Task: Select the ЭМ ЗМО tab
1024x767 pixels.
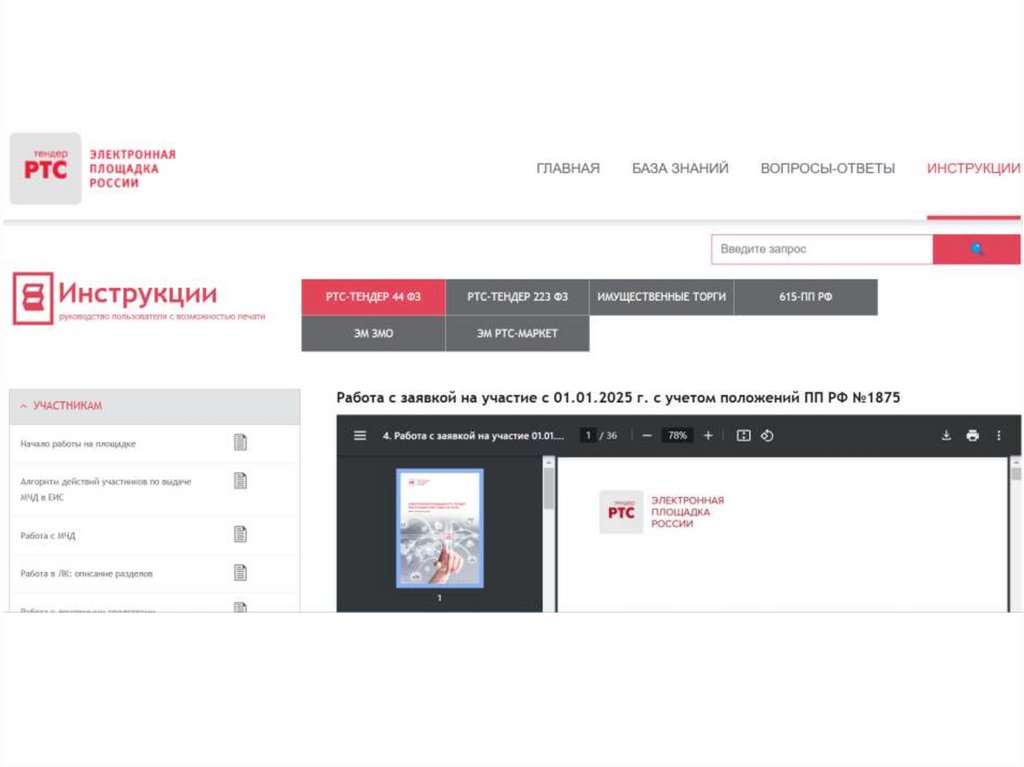Action: coord(373,333)
